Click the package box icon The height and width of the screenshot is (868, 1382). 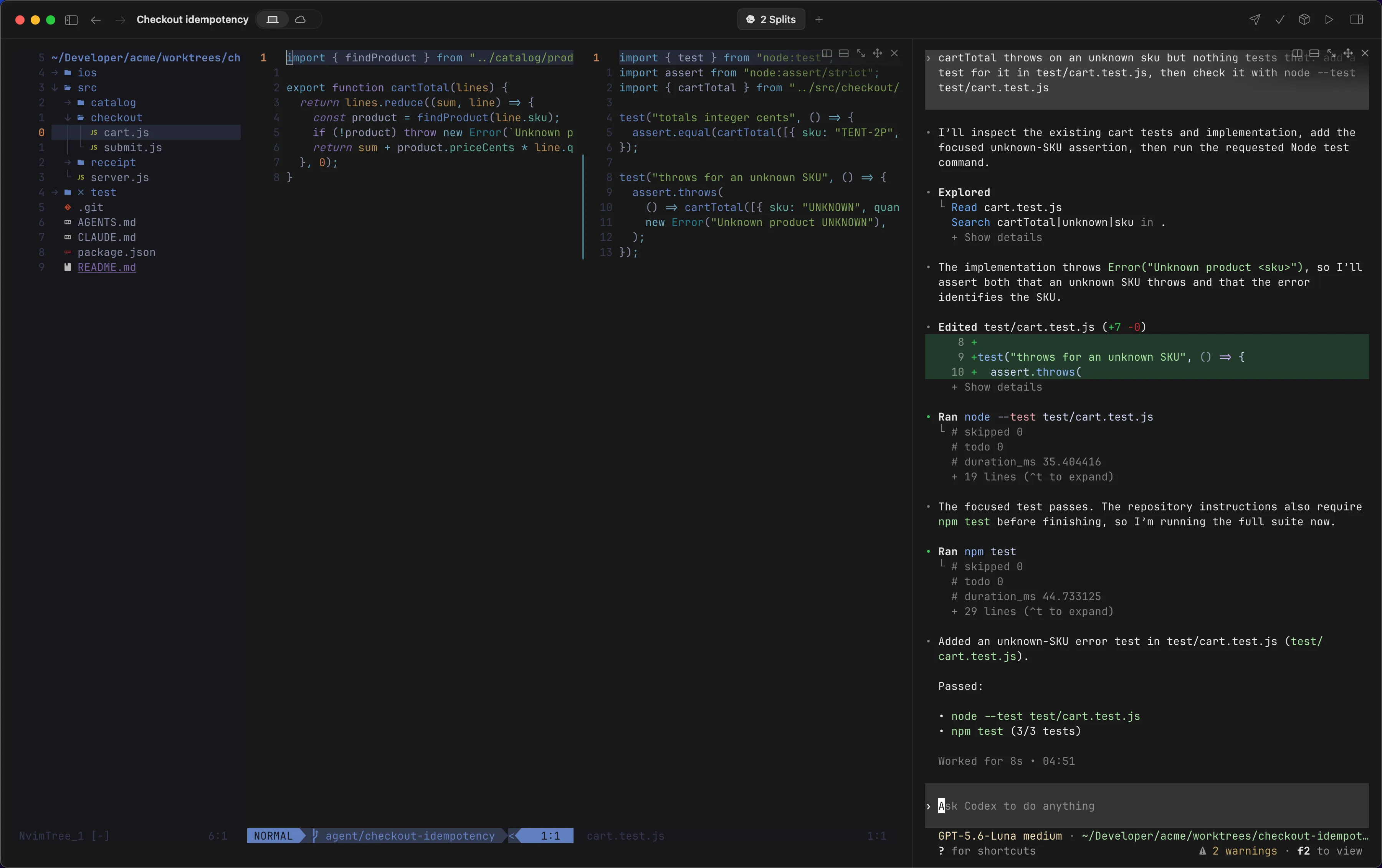tap(1304, 20)
